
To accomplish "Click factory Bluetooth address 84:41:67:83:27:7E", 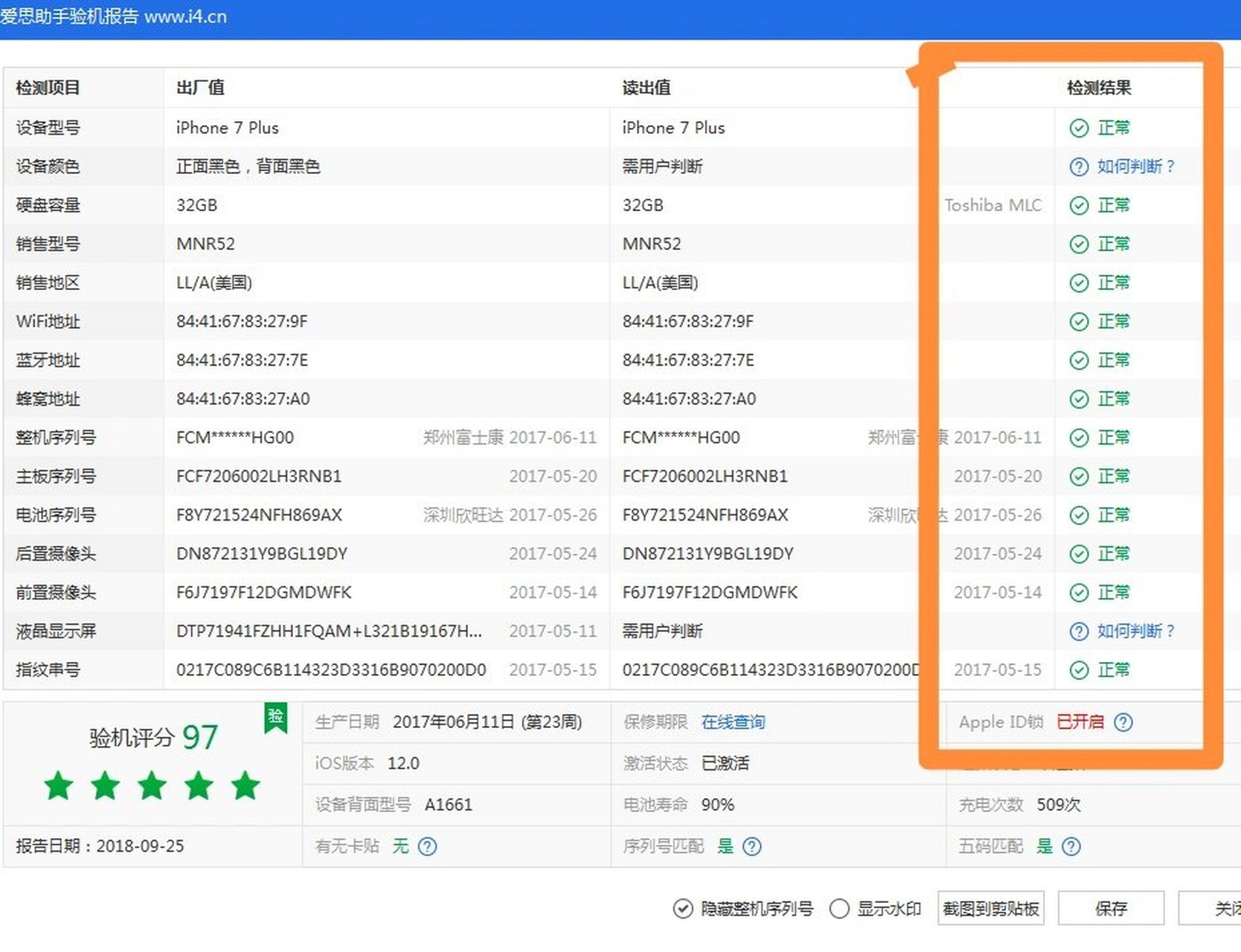I will point(242,360).
